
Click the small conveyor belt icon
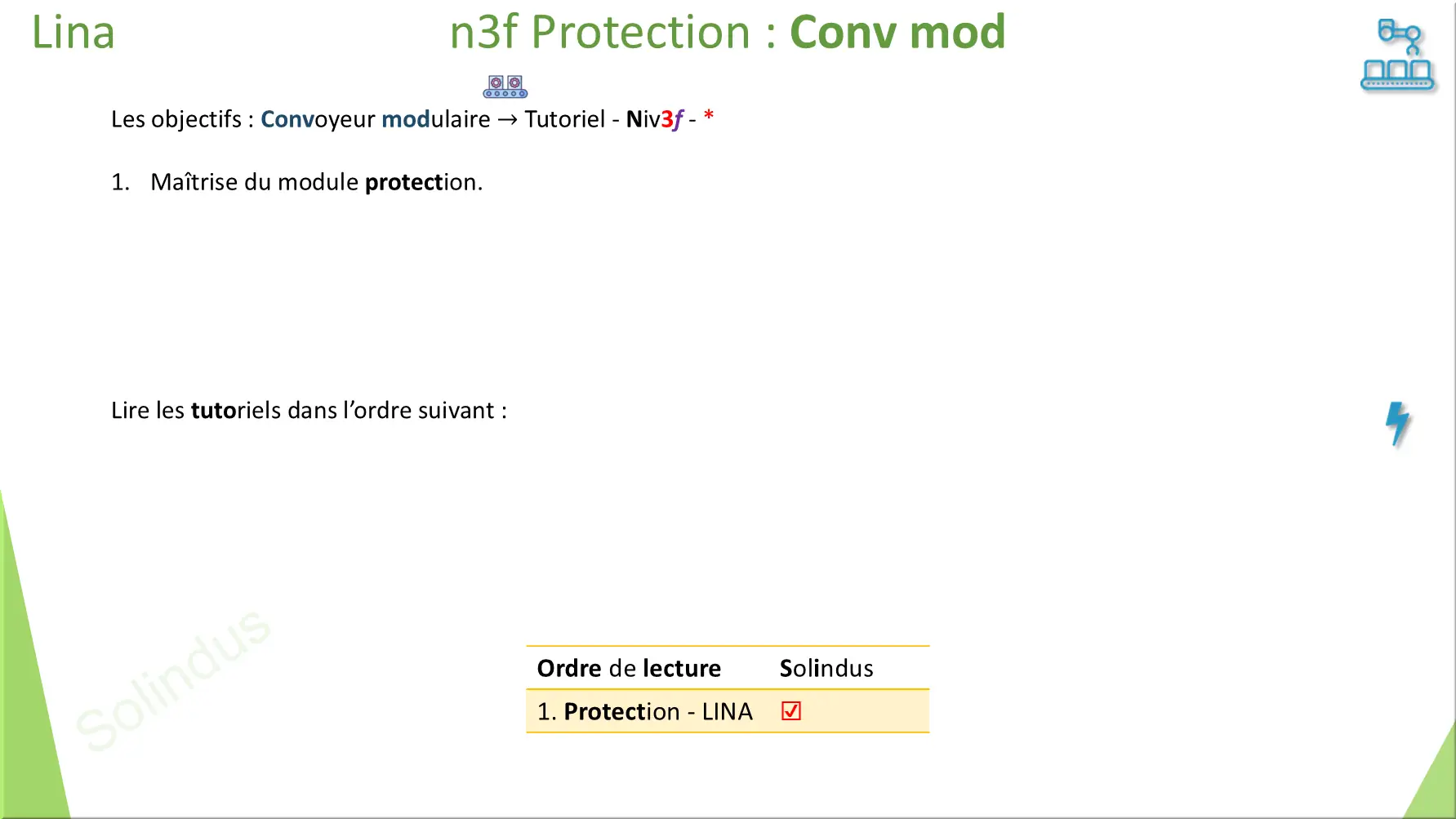pyautogui.click(x=505, y=86)
